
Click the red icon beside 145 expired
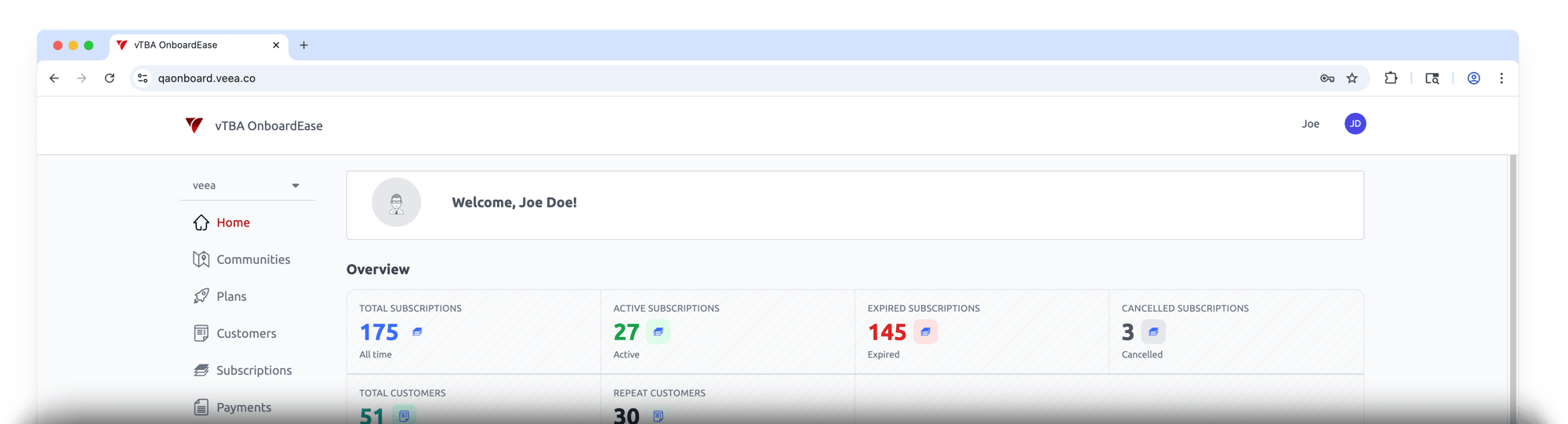point(926,332)
